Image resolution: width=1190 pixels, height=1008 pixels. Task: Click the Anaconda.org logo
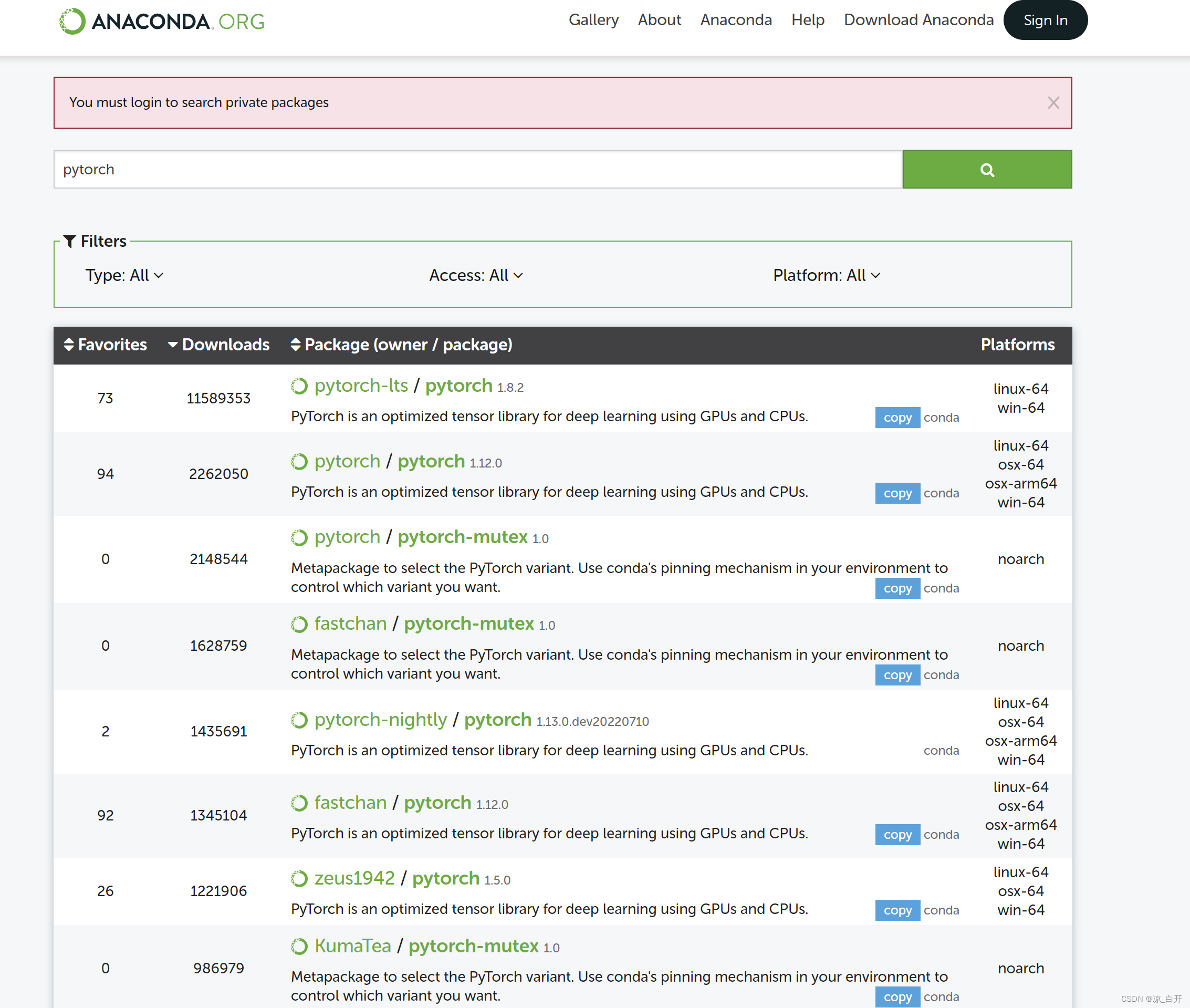[x=162, y=21]
